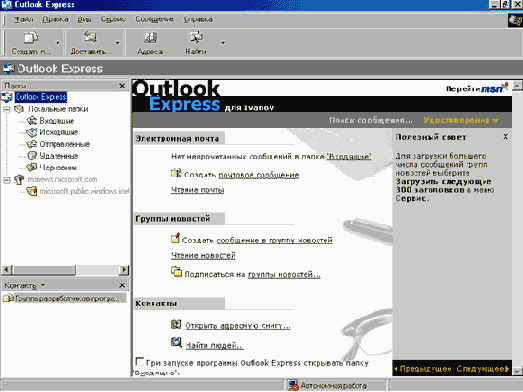The height and width of the screenshot is (392, 523).
Task: Click the Создать сообщение toolbar icon
Action: point(31,38)
